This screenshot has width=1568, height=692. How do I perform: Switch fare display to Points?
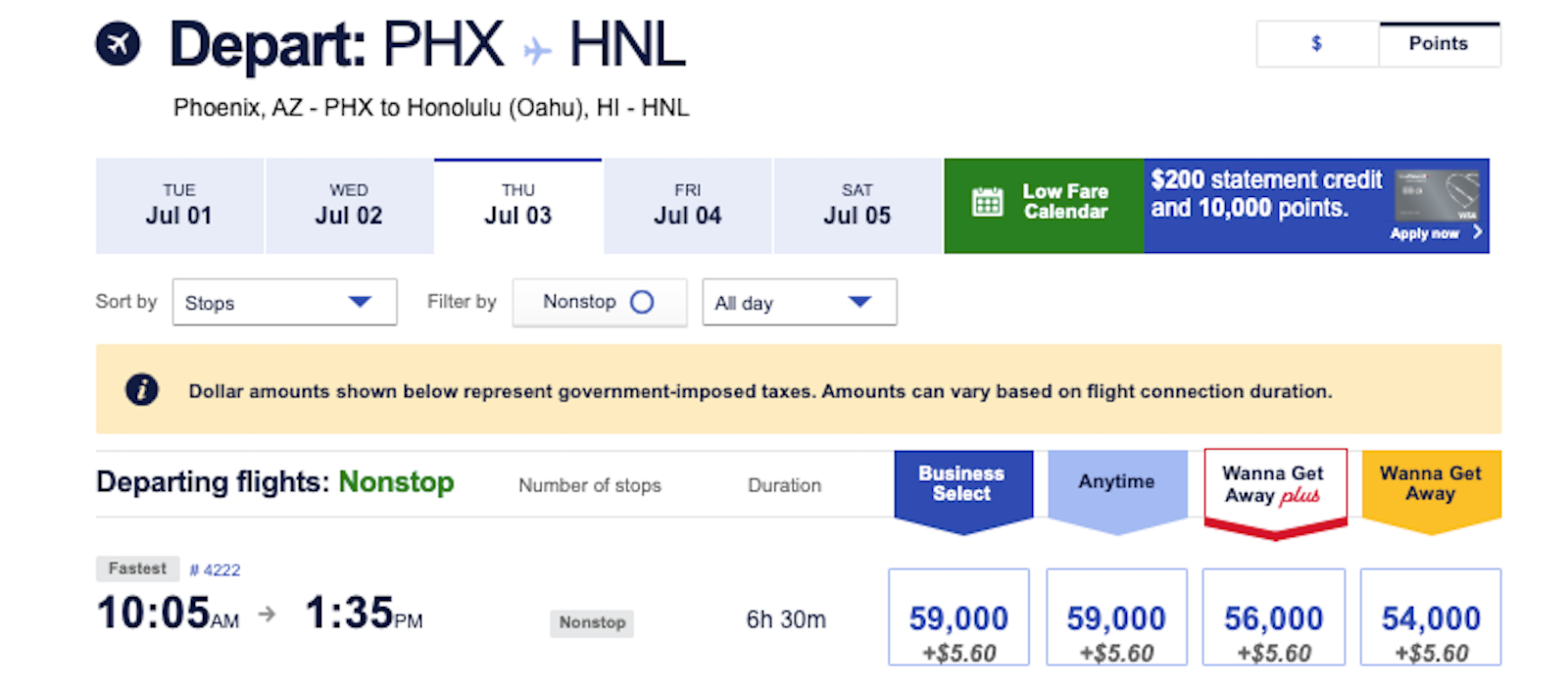pyautogui.click(x=1439, y=44)
